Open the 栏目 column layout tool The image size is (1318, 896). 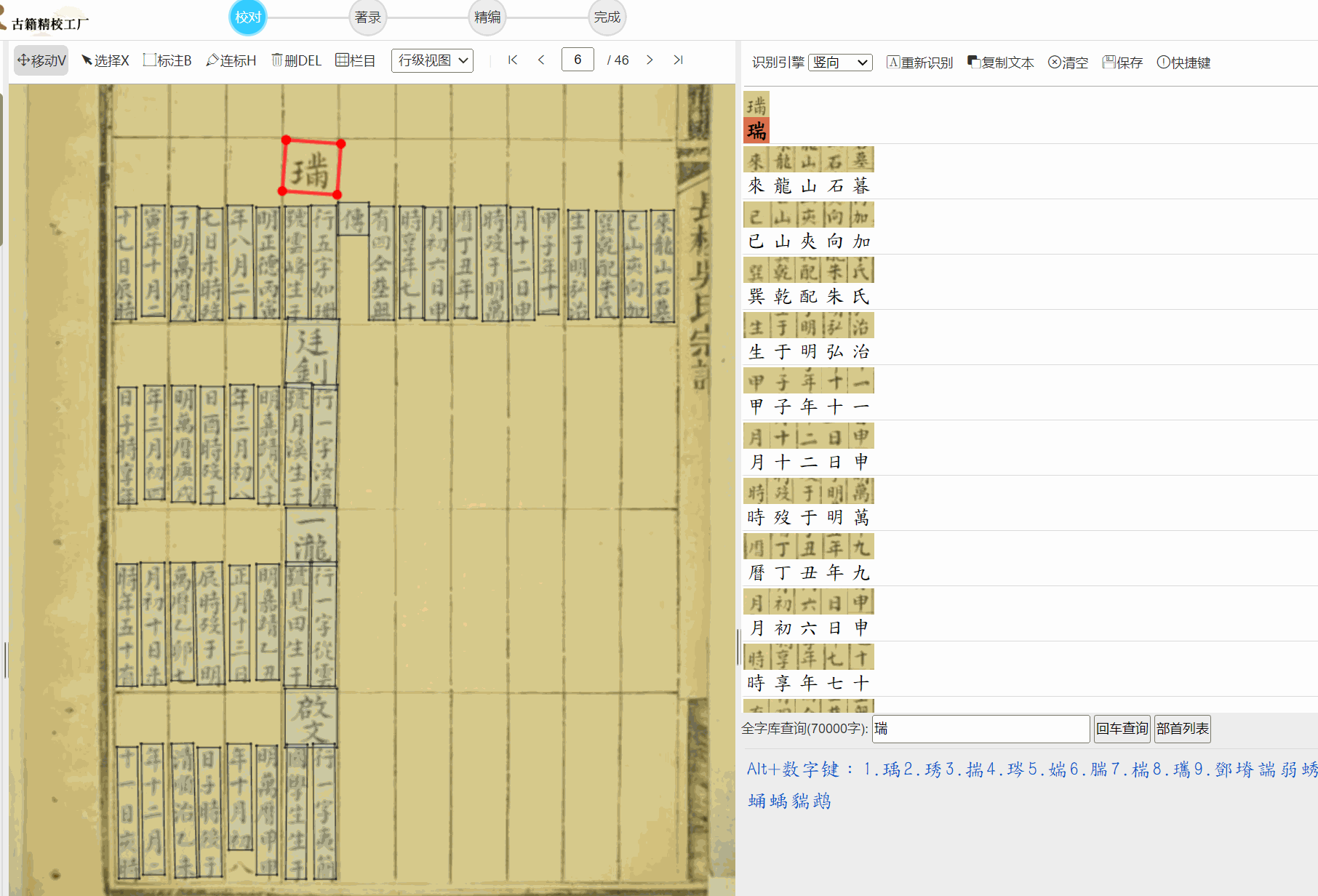[x=356, y=60]
